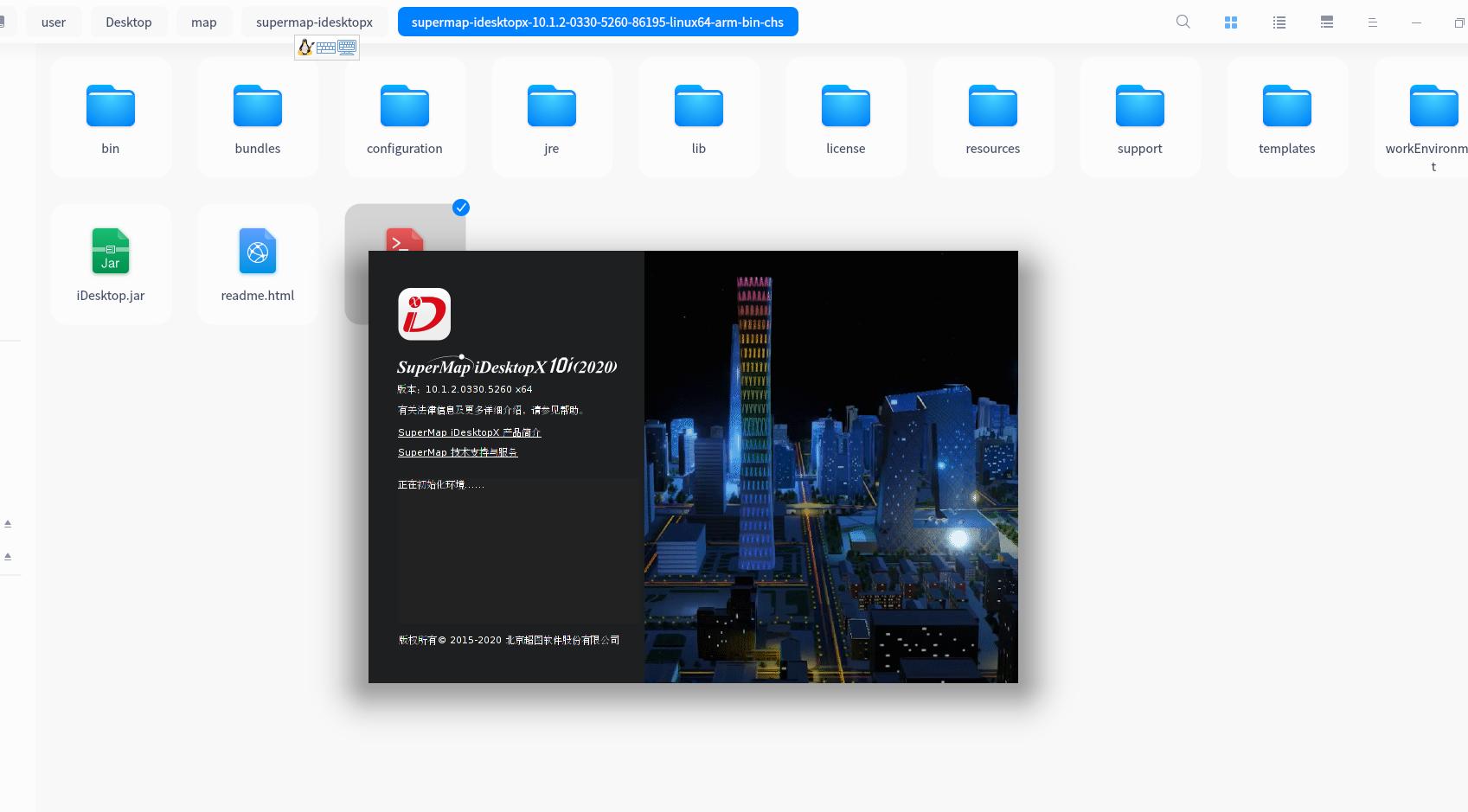Click the 2015-2020 copyright text
The height and width of the screenshot is (812, 1468).
point(509,640)
